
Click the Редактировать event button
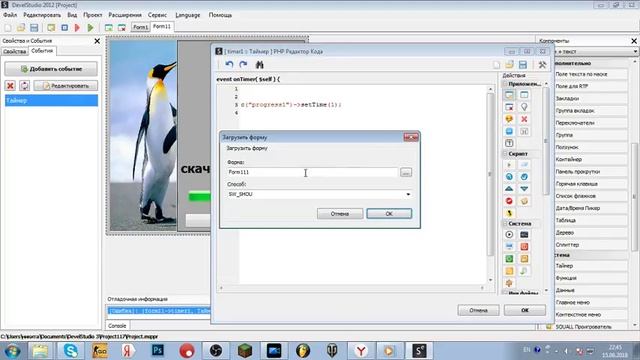click(66, 86)
